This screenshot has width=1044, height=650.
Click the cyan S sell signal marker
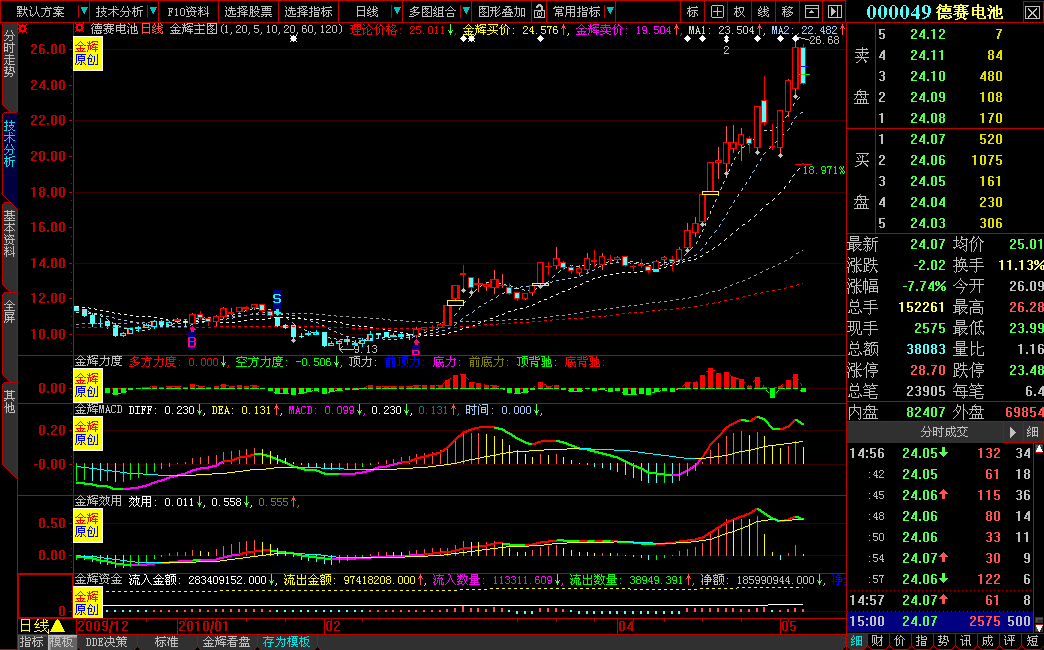(277, 298)
